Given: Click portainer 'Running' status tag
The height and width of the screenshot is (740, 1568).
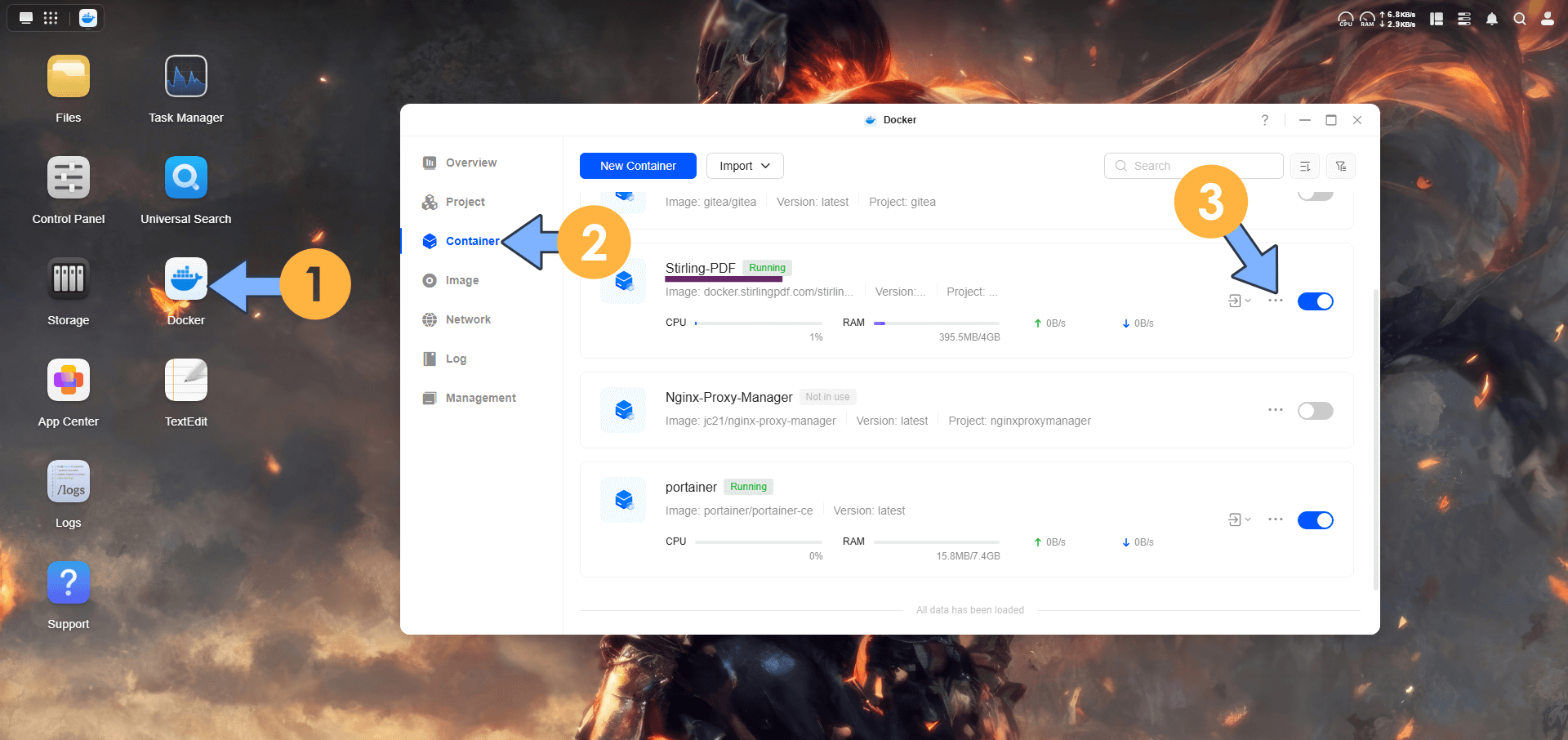Looking at the screenshot, I should (748, 487).
